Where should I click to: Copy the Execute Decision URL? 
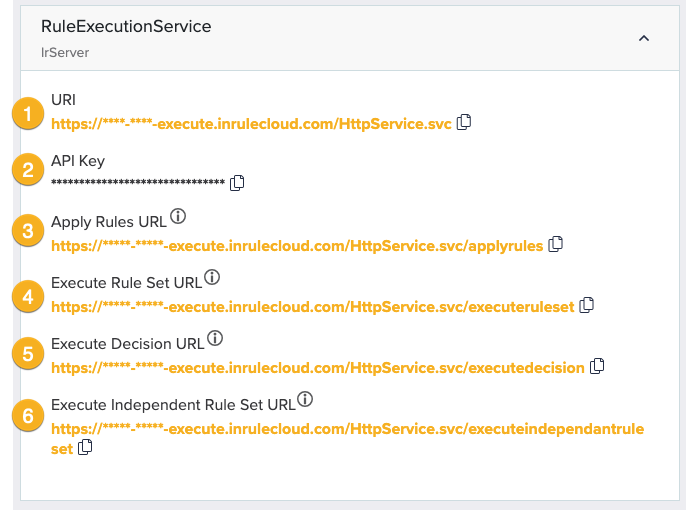pyautogui.click(x=597, y=366)
